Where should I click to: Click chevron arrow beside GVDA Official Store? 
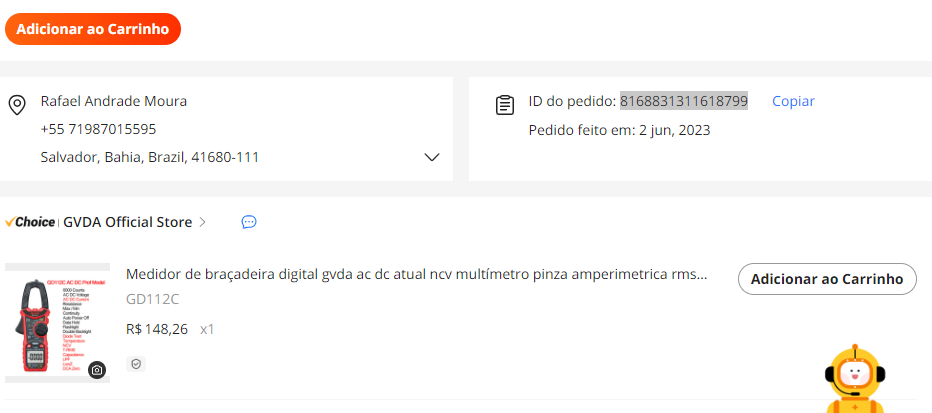(x=203, y=222)
